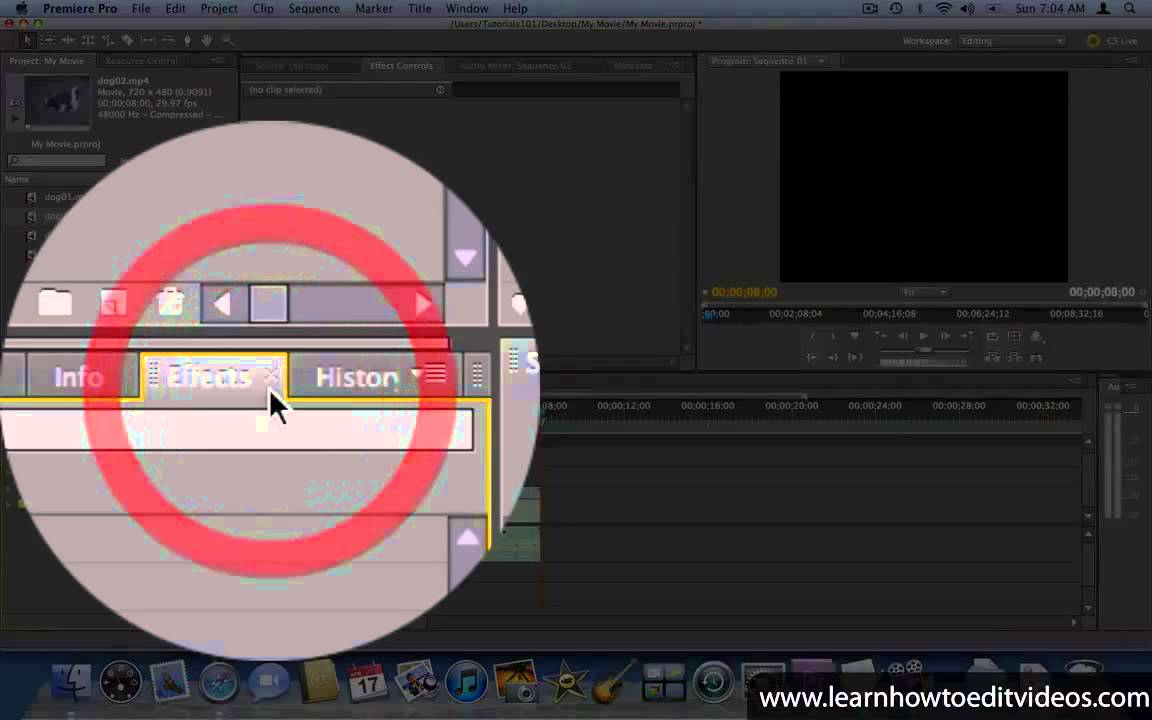Open the Wi-Fi status menu
This screenshot has height=720, width=1152.
[943, 9]
